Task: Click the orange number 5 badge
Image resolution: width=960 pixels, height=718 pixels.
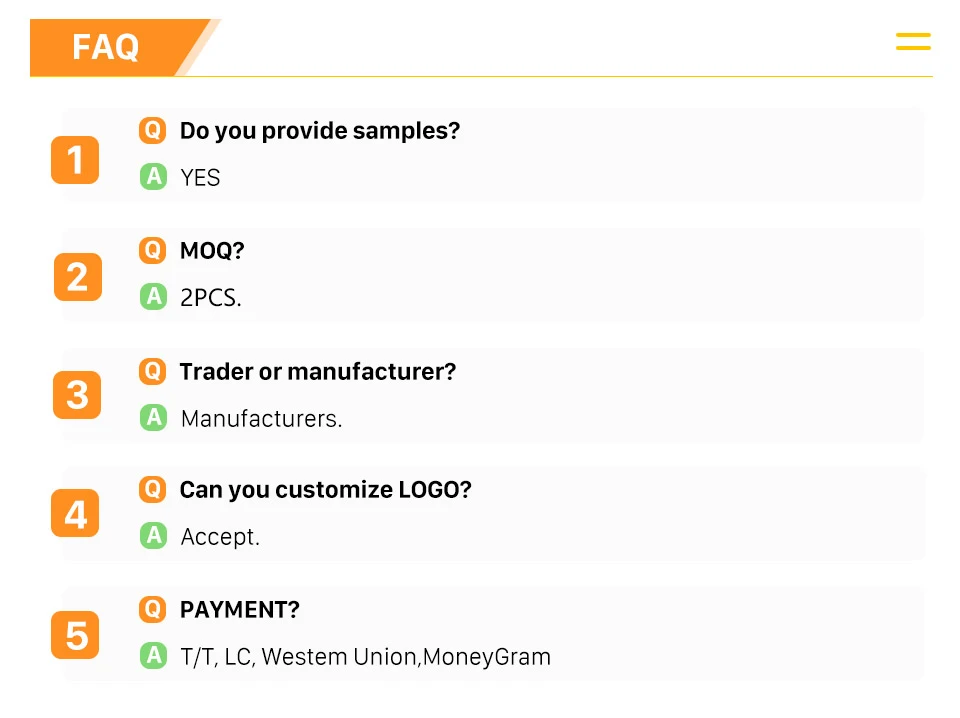Action: [x=75, y=635]
